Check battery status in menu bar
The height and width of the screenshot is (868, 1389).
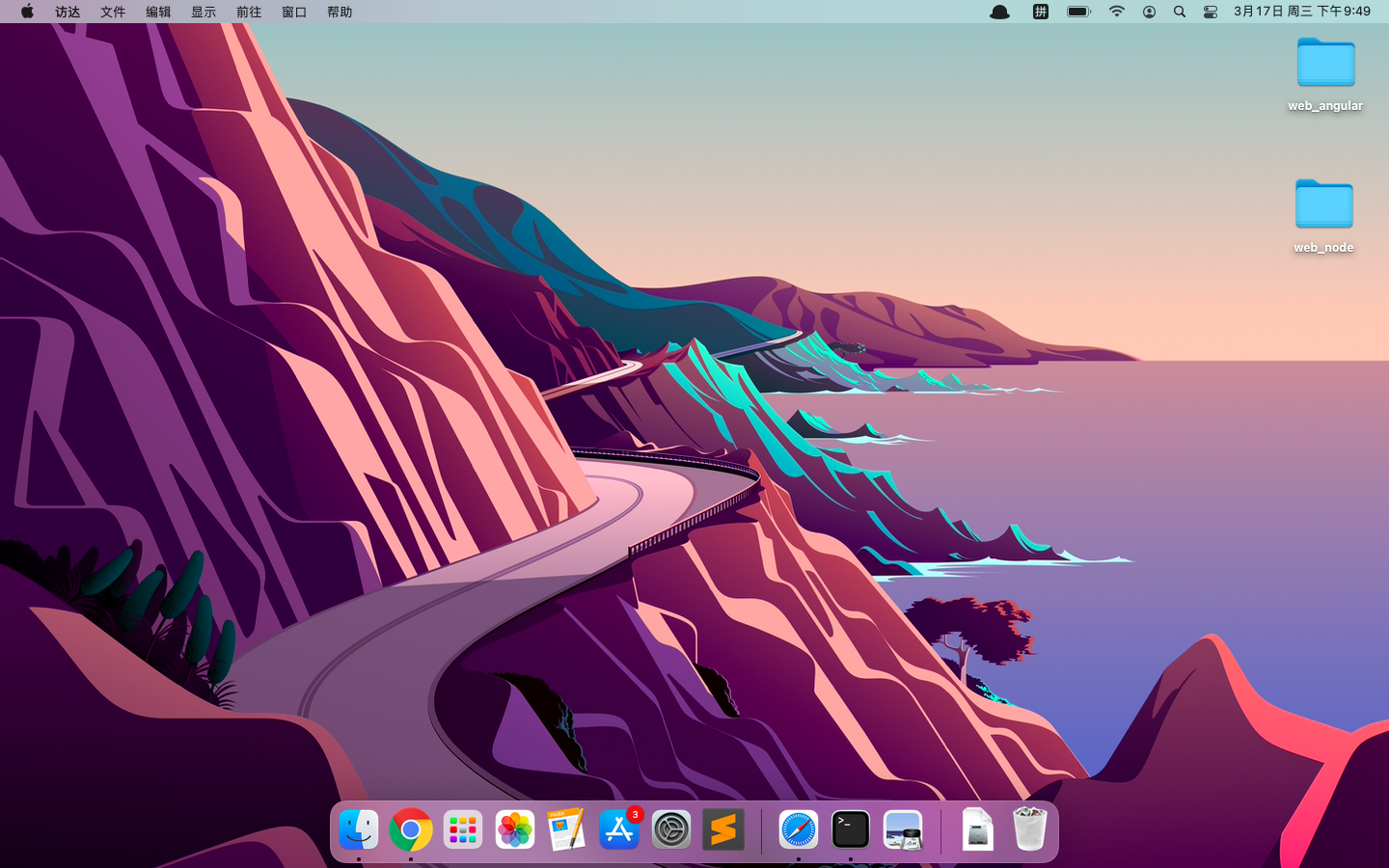pyautogui.click(x=1079, y=12)
